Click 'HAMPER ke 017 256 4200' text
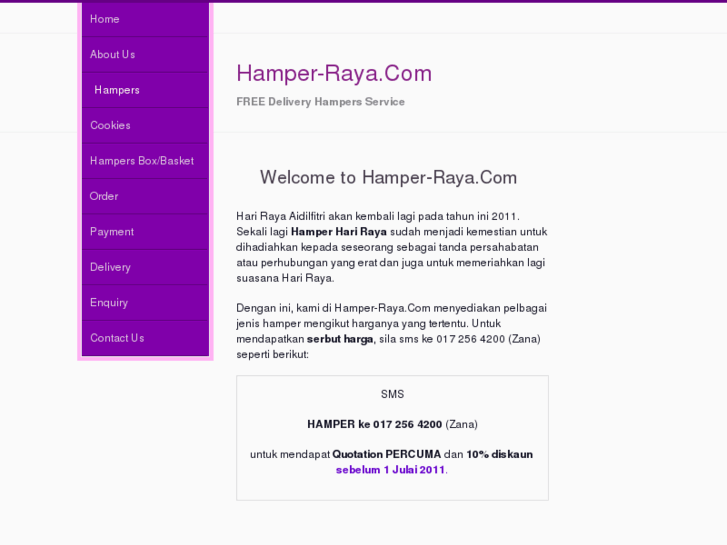727x545 pixels. pyautogui.click(x=375, y=424)
